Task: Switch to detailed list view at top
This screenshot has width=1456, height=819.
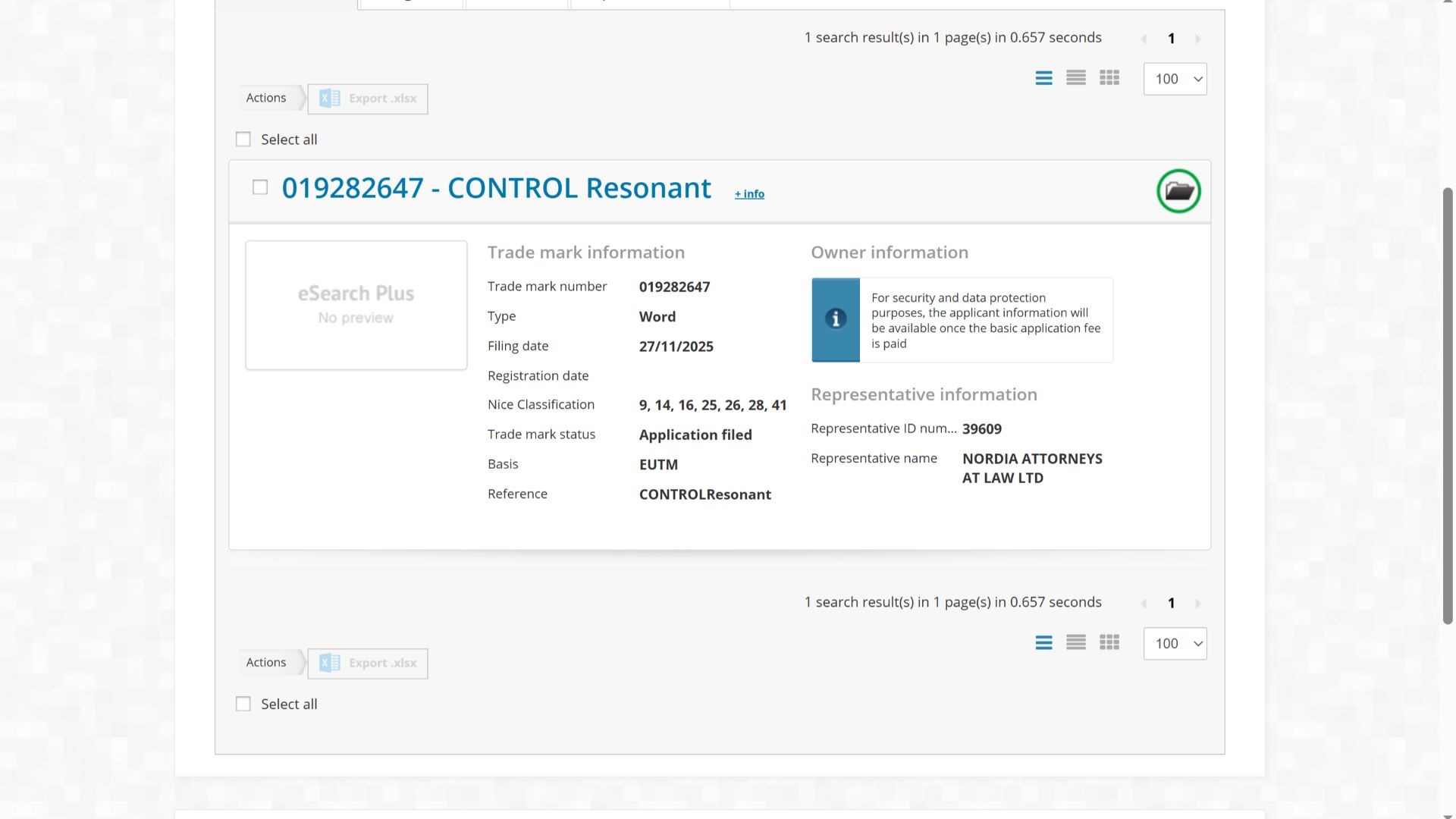Action: click(x=1043, y=78)
